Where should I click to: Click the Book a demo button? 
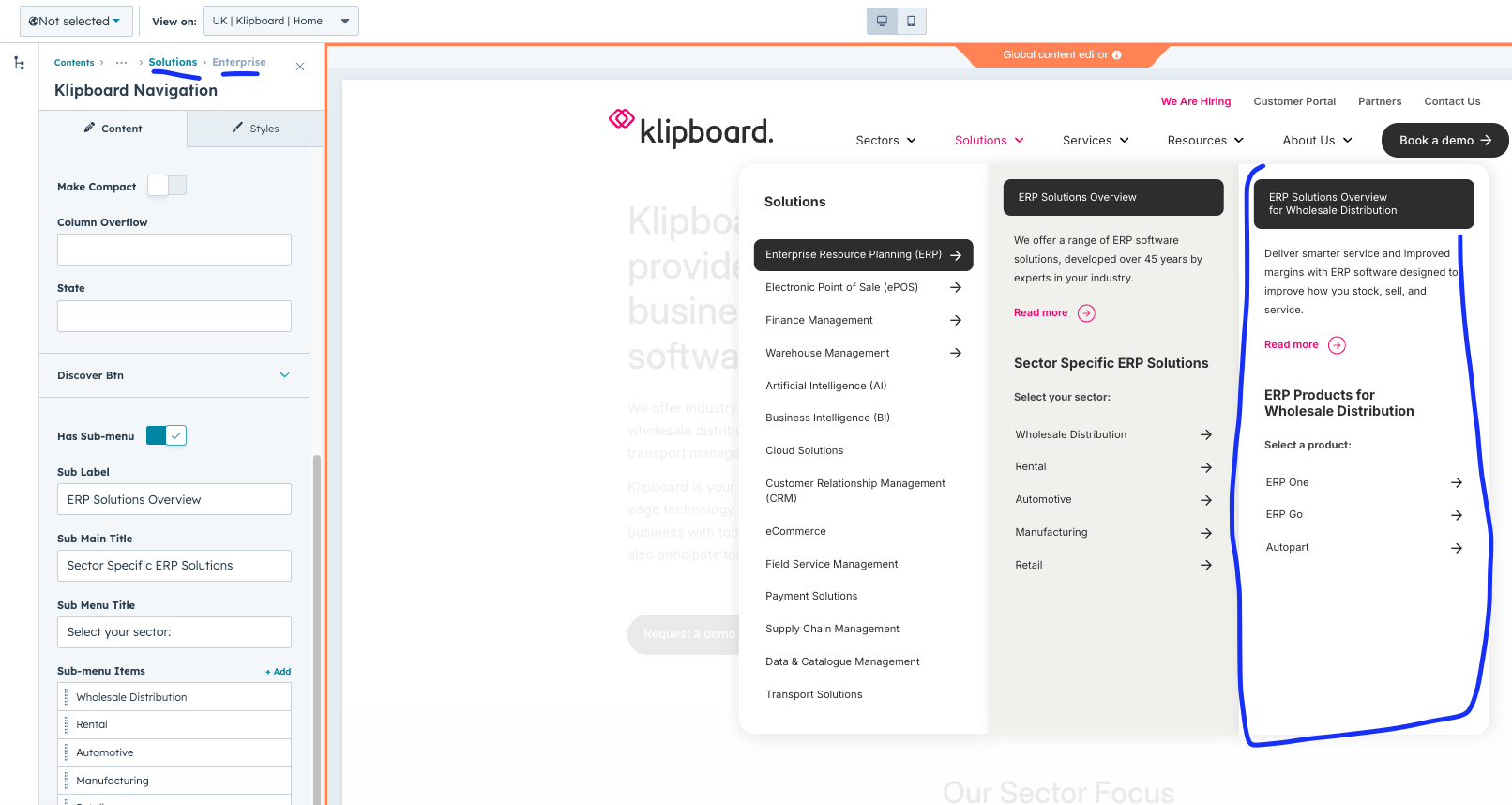tap(1444, 141)
